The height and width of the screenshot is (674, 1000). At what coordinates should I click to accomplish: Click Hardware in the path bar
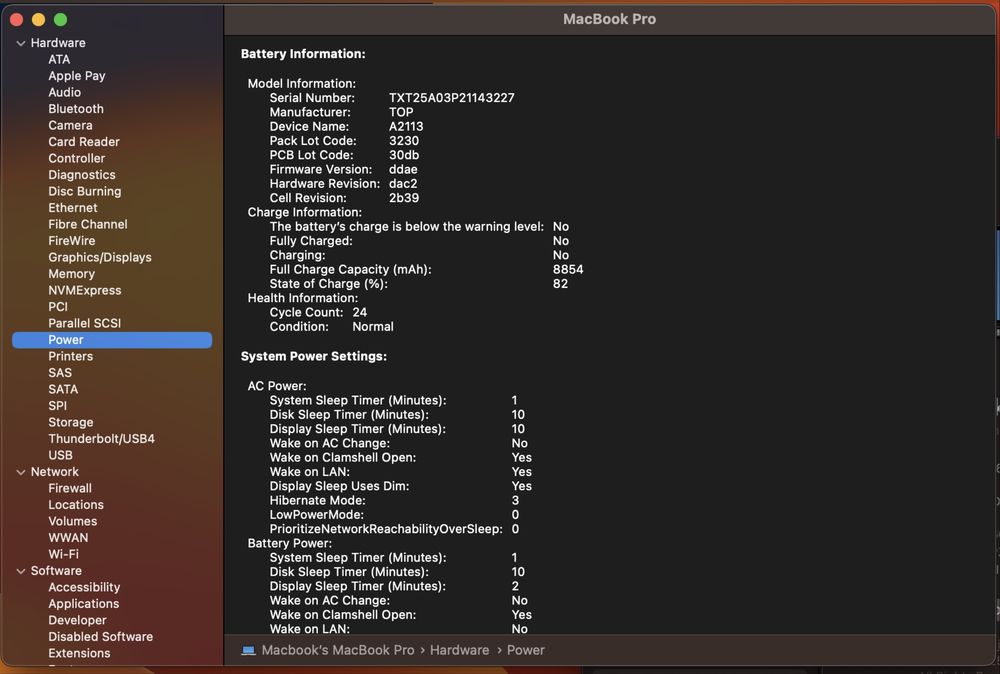tap(459, 650)
